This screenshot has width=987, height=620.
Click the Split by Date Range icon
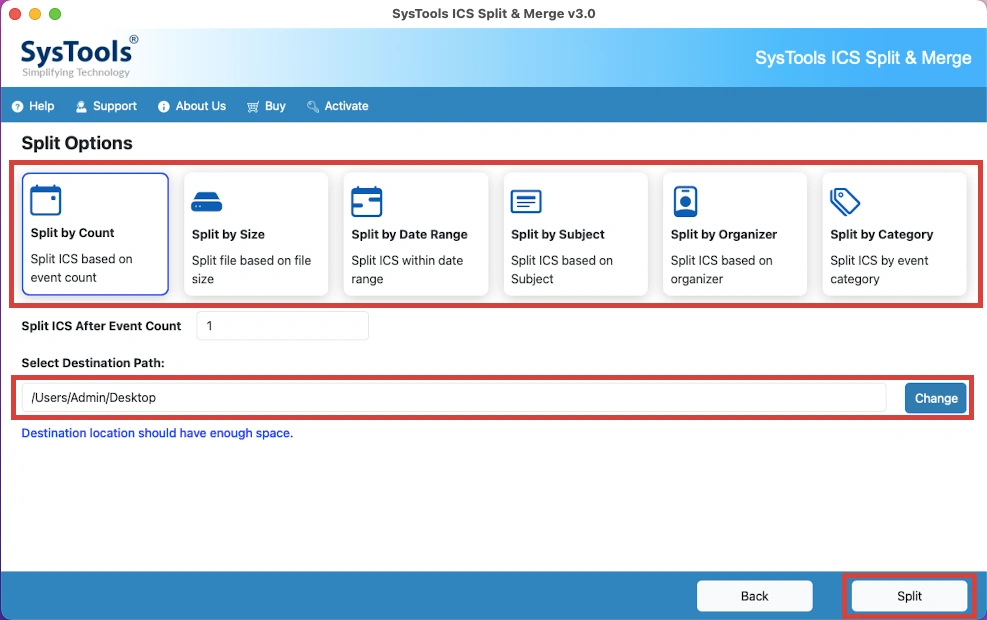pyautogui.click(x=367, y=201)
